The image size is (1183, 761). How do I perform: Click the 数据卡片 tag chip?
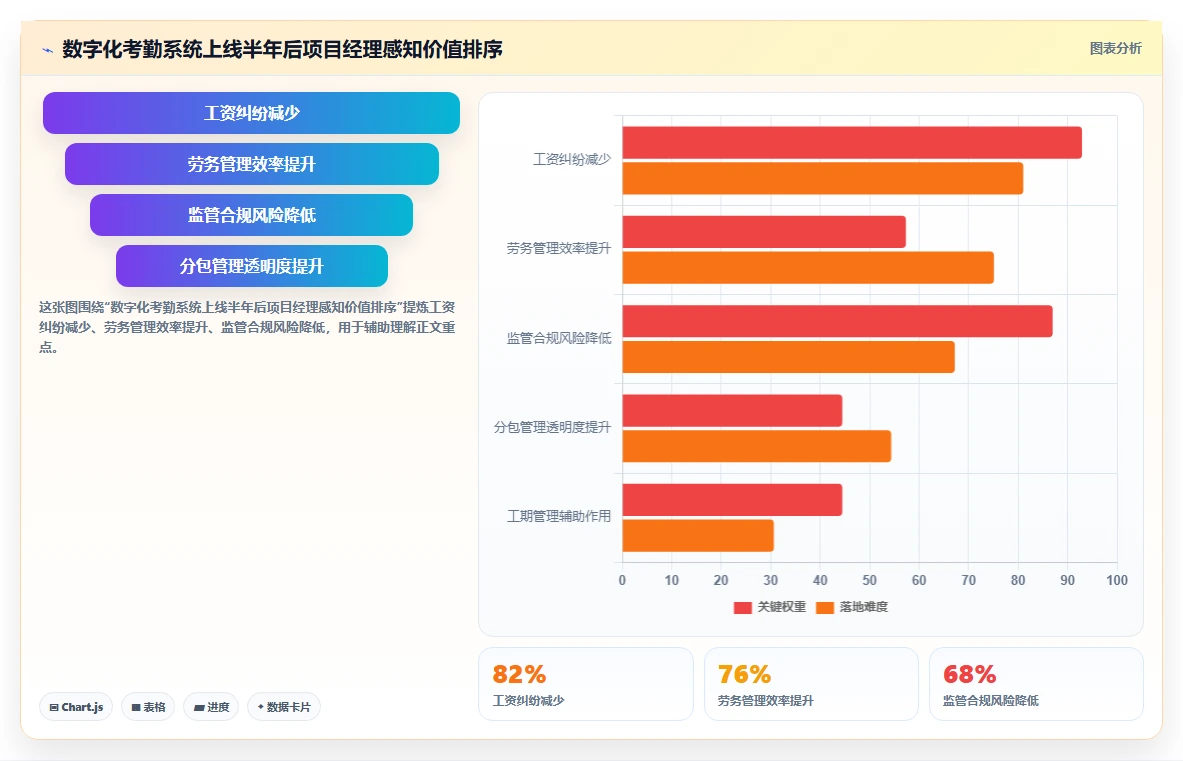284,707
